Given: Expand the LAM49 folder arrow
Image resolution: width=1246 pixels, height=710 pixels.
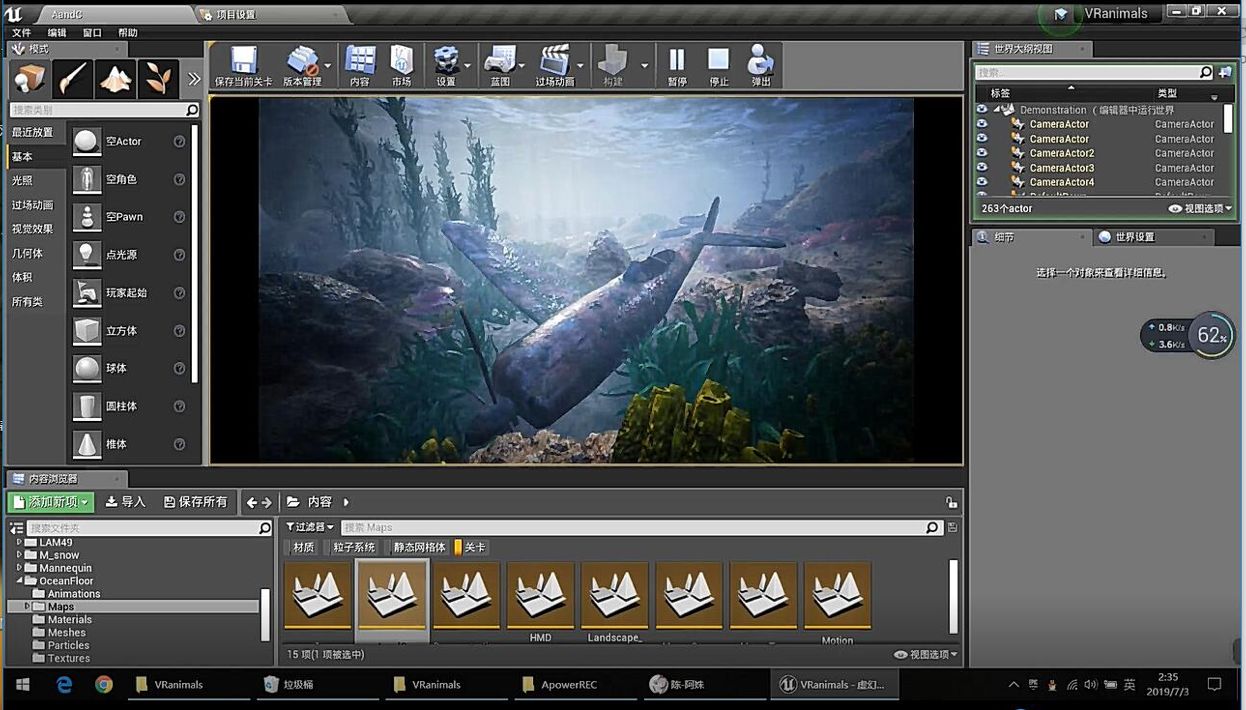Looking at the screenshot, I should point(19,542).
